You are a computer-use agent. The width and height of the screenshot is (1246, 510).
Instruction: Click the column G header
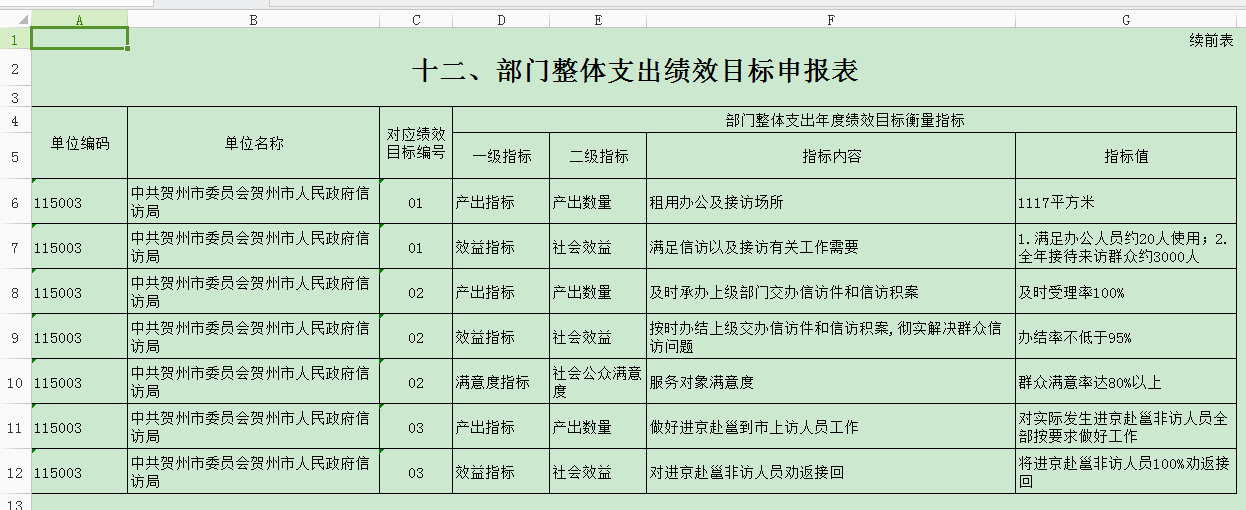tap(1126, 19)
